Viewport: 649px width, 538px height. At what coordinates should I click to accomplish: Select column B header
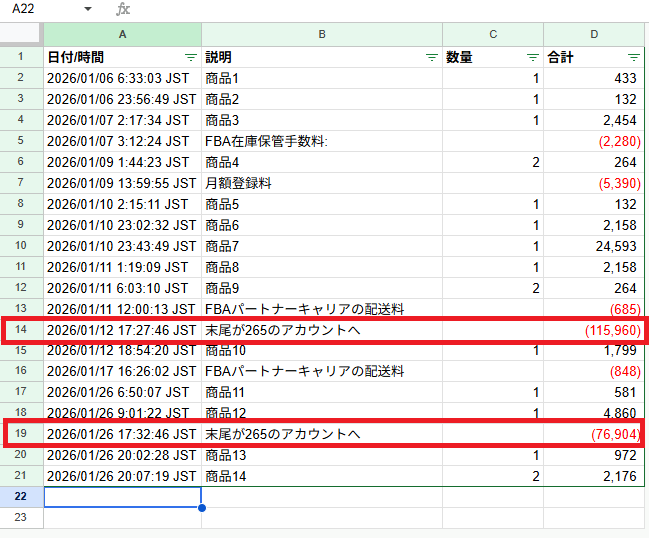(322, 35)
